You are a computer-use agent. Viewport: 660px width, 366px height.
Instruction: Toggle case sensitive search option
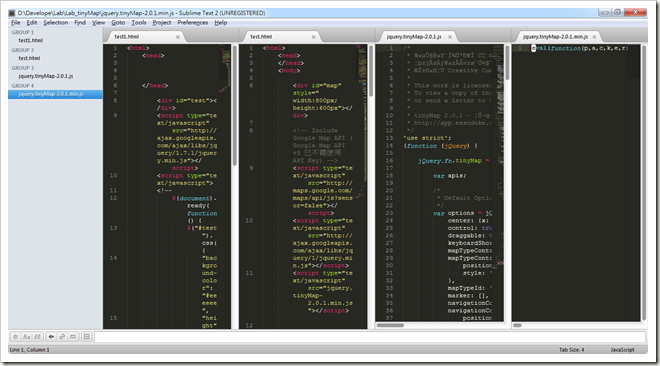[x=27, y=337]
